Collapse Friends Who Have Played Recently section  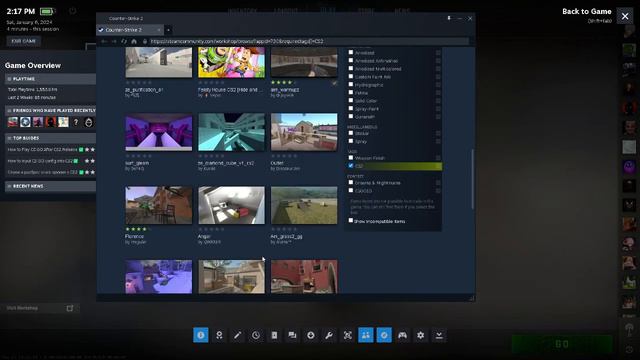coord(51,111)
